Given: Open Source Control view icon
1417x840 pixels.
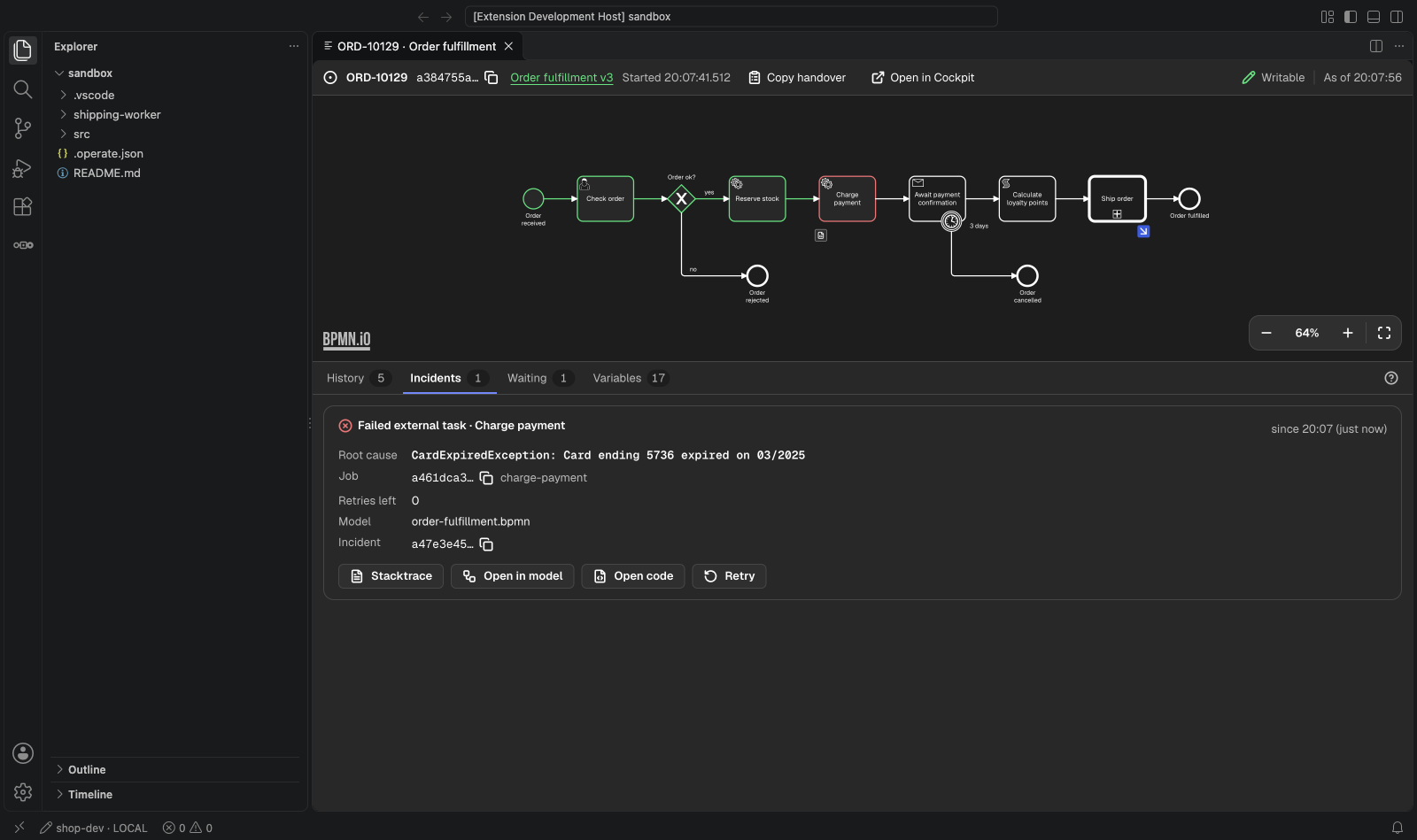Looking at the screenshot, I should (23, 128).
